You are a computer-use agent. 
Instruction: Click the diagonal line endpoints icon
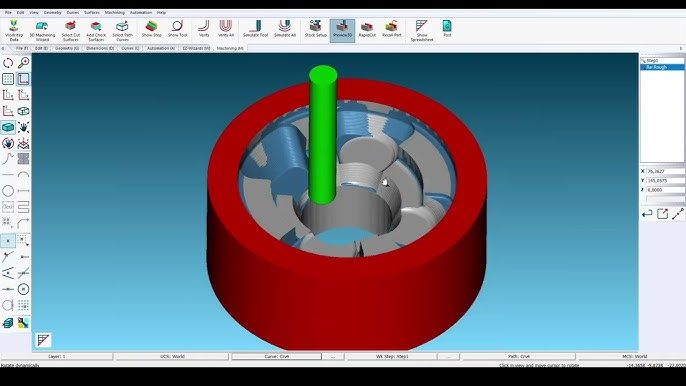click(x=678, y=214)
